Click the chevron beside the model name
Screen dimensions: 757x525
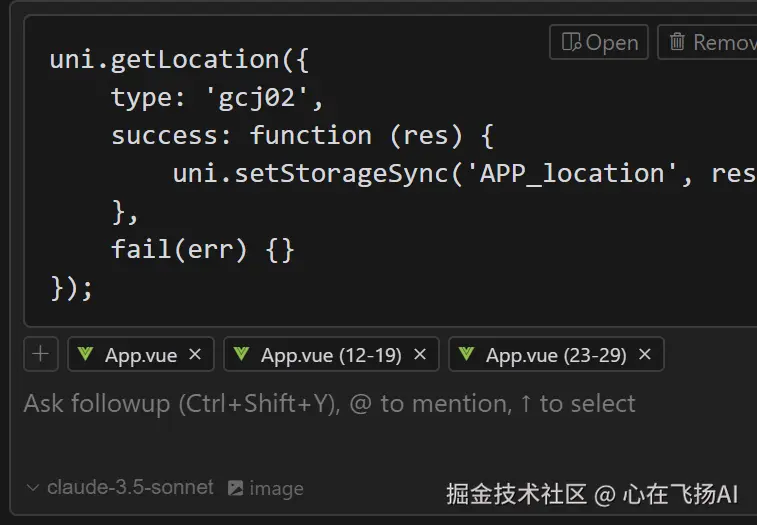(x=33, y=488)
